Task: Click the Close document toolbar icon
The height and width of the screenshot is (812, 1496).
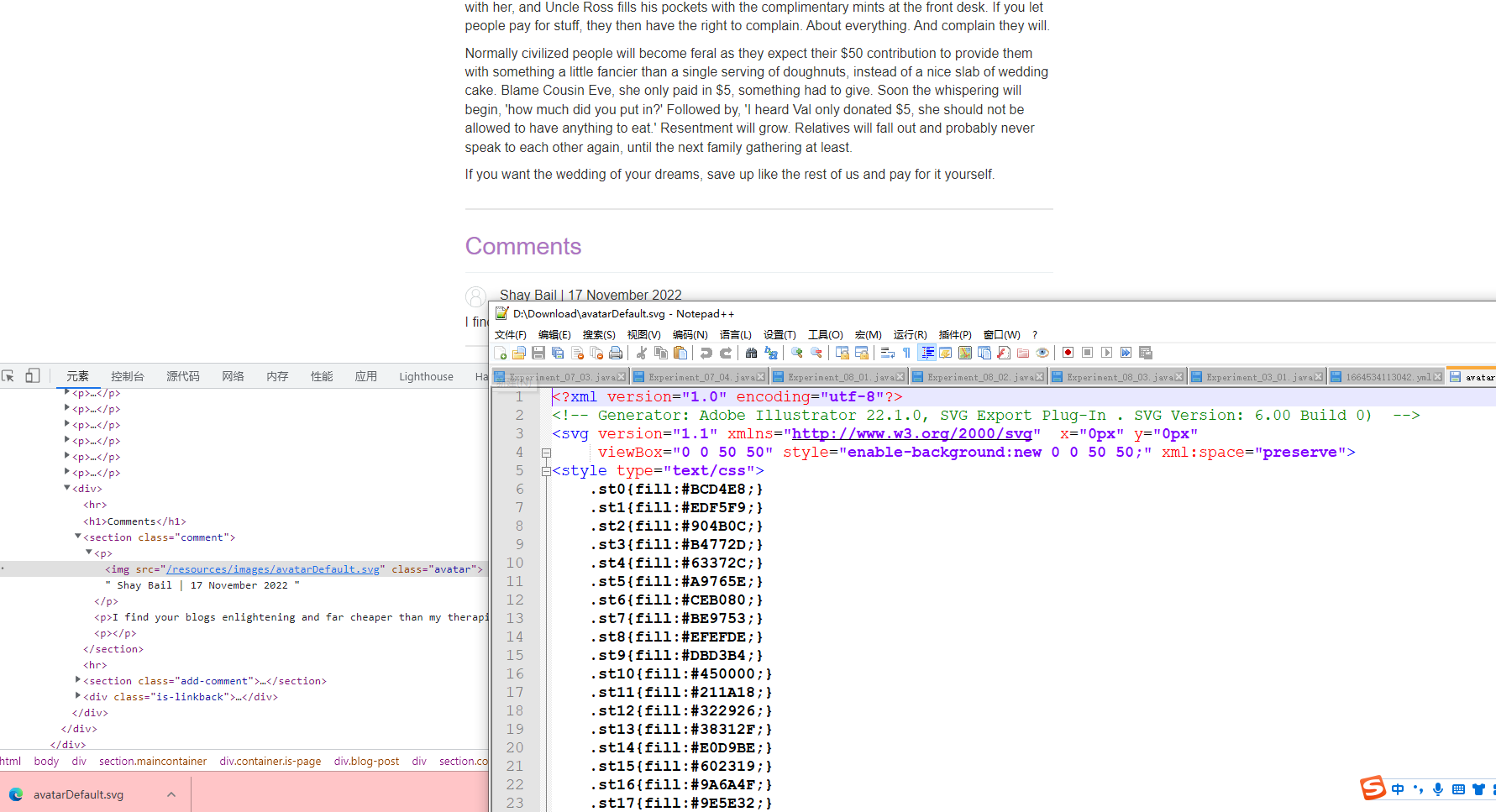Action: click(x=577, y=353)
